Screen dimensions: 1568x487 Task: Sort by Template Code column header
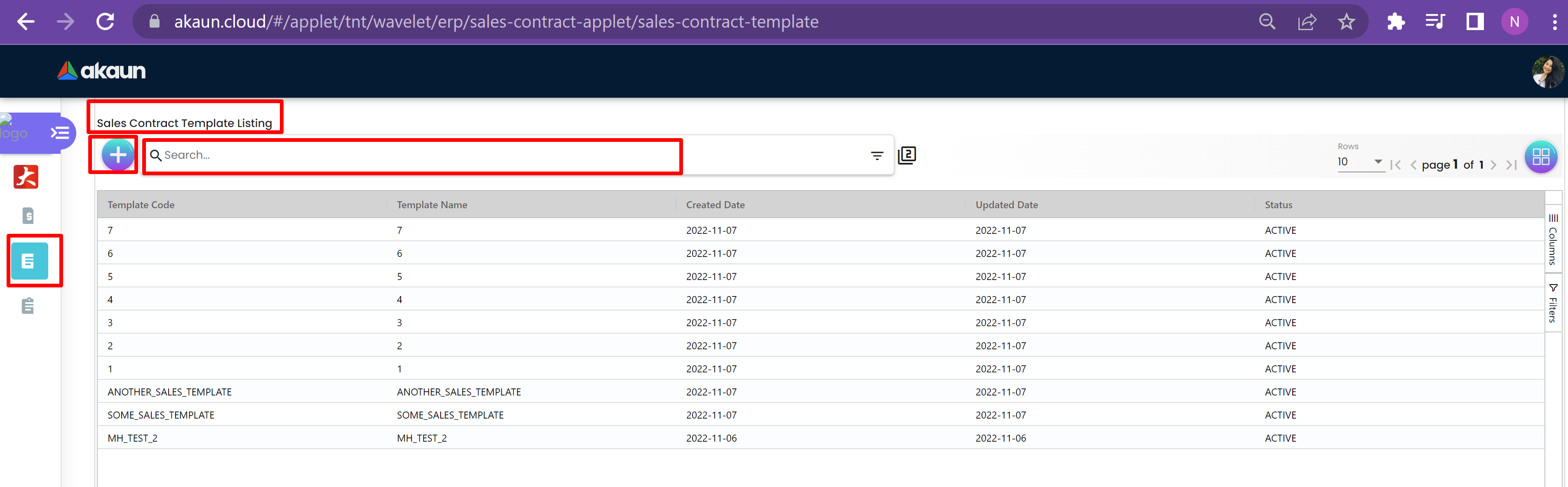click(141, 205)
